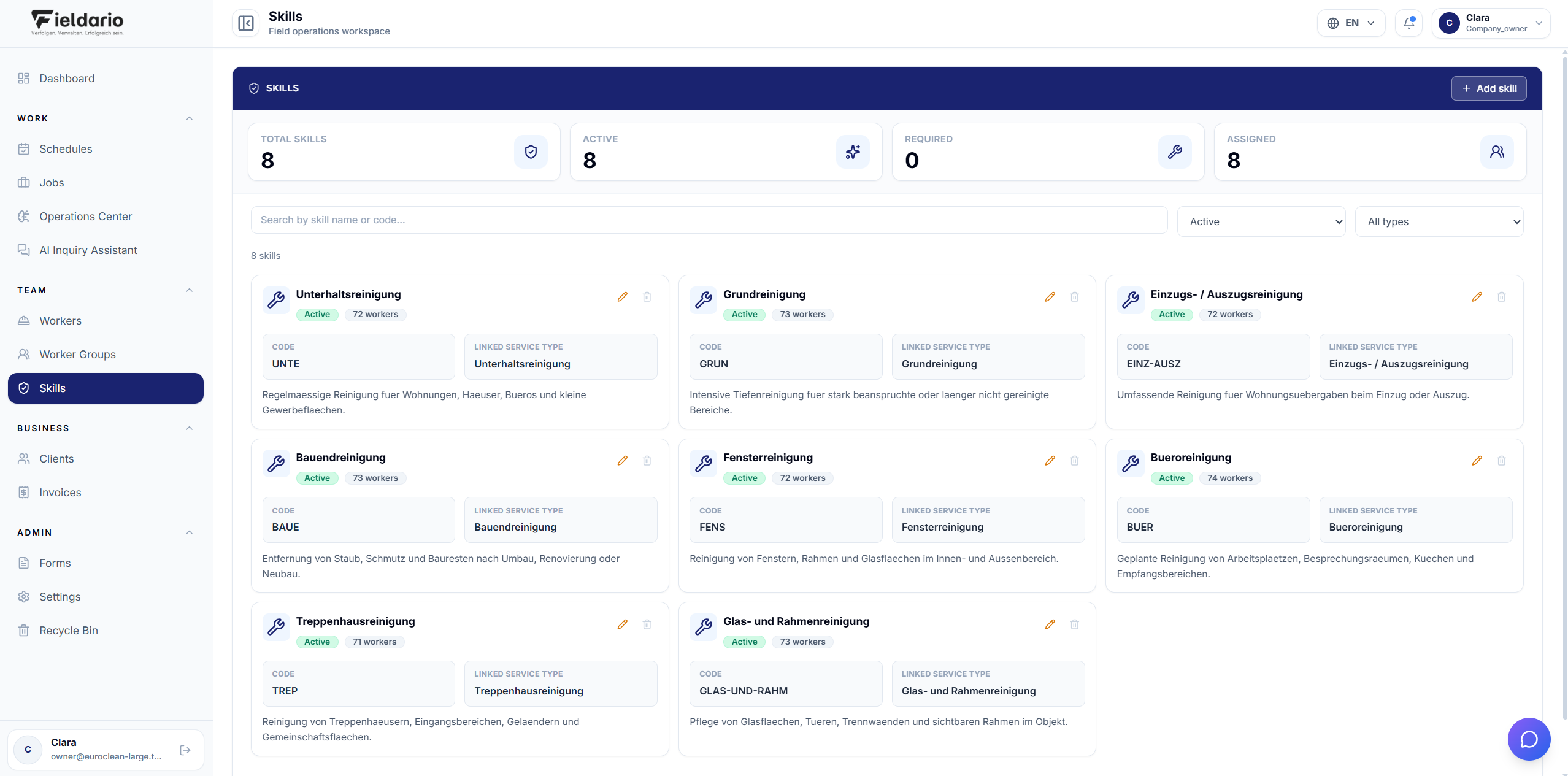Delete the Fensterreinigung skill

[x=1074, y=461]
